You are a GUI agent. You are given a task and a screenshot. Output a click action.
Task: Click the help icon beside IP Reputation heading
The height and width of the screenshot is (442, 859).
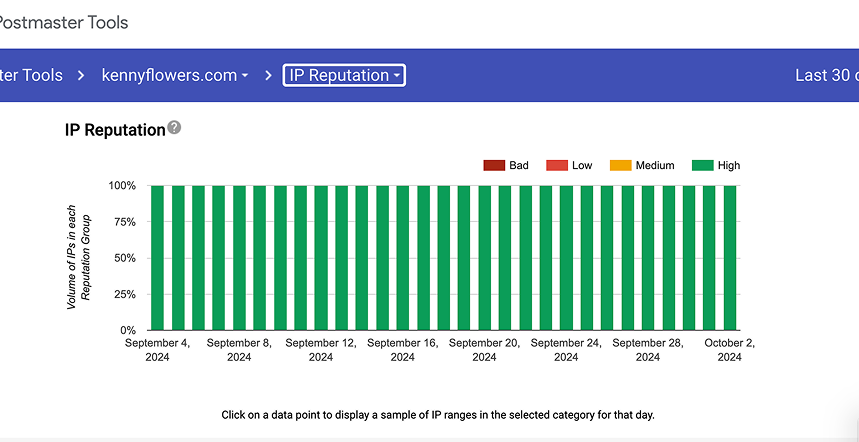click(175, 128)
